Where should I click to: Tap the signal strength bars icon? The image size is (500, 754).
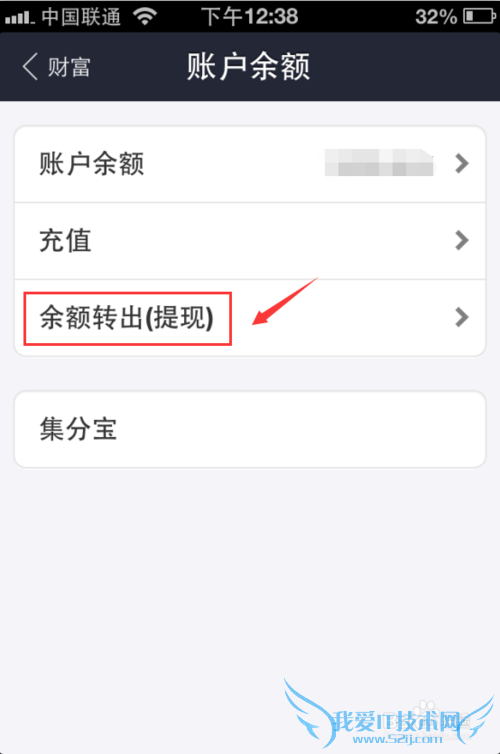[x=20, y=18]
